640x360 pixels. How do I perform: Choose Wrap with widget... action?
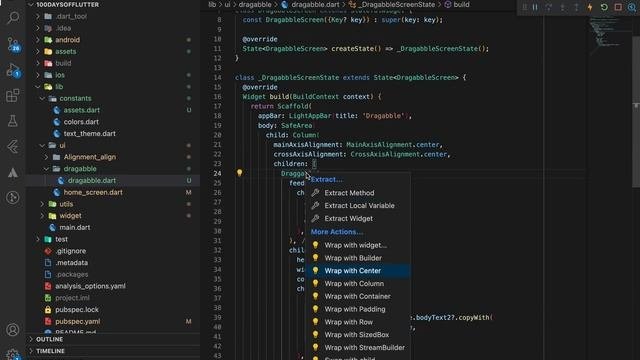point(356,245)
